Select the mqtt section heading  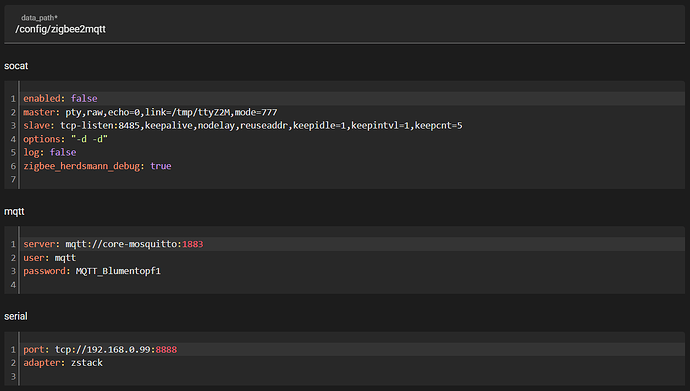click(x=14, y=212)
